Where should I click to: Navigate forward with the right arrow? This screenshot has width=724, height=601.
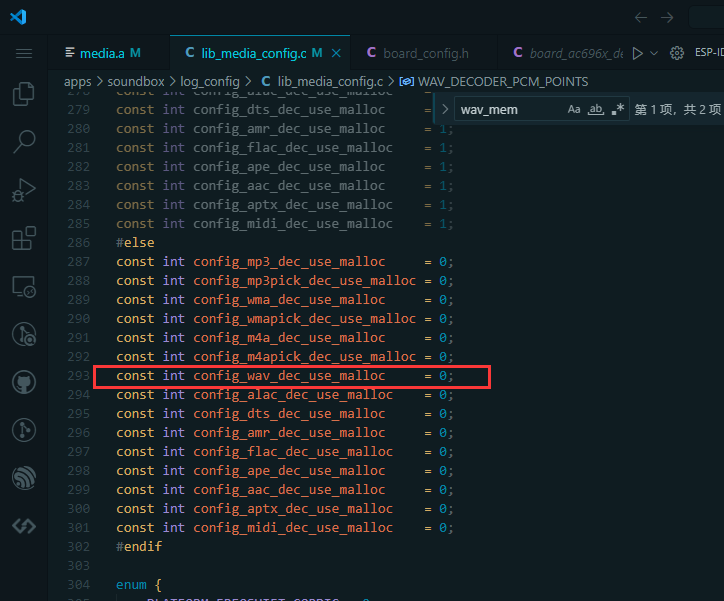click(x=667, y=18)
